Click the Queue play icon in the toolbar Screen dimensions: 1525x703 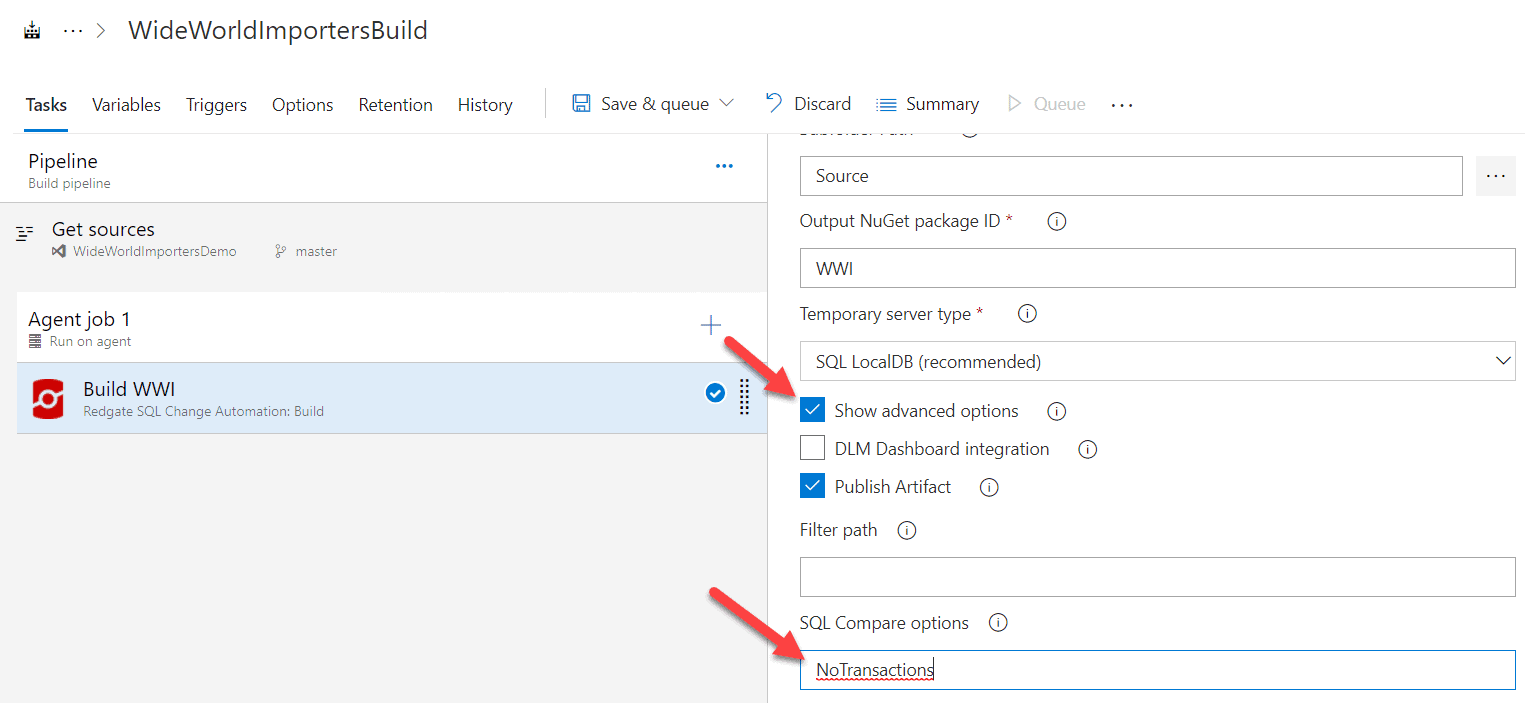[x=1016, y=103]
